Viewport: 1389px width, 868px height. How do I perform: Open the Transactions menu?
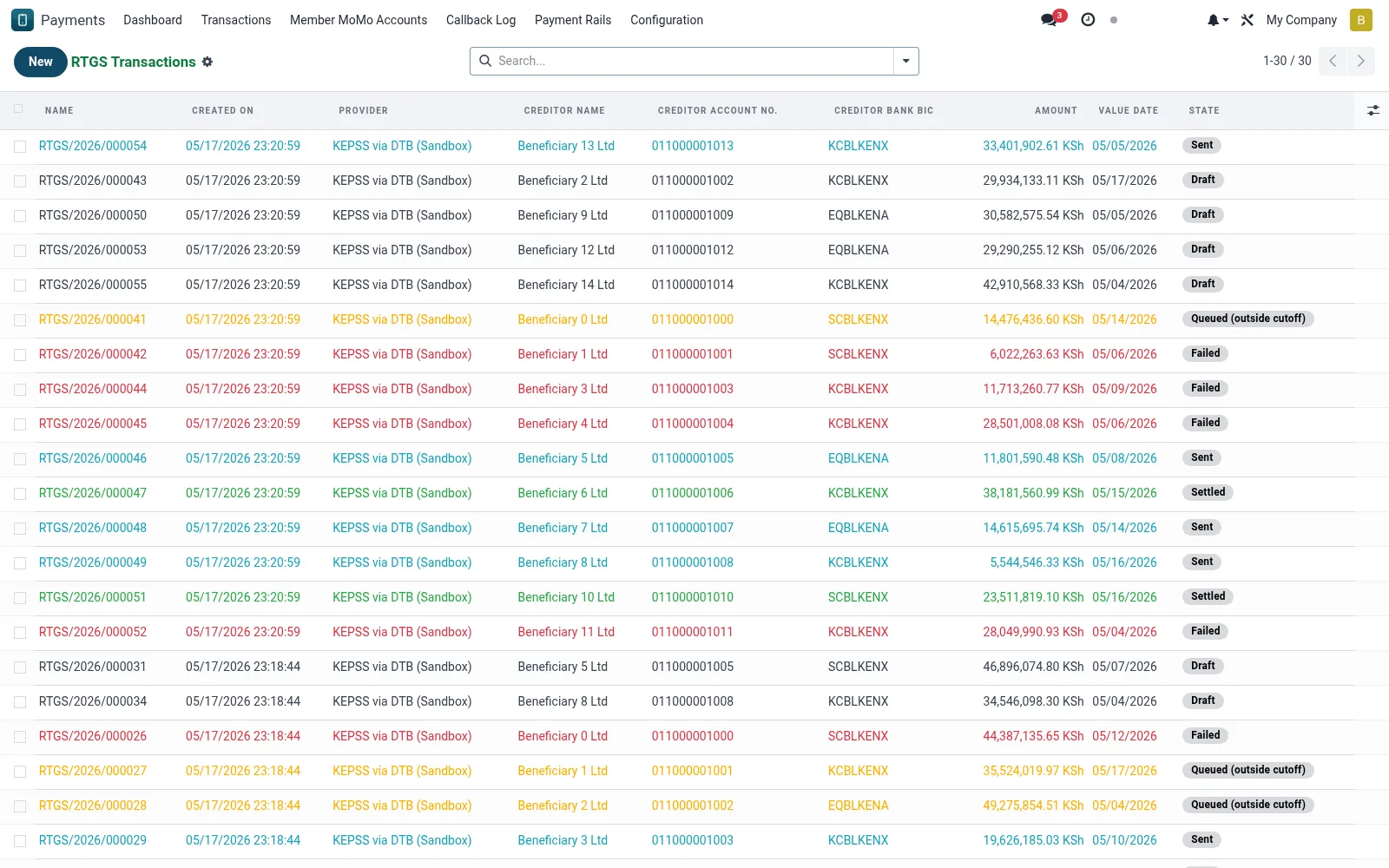tap(236, 20)
